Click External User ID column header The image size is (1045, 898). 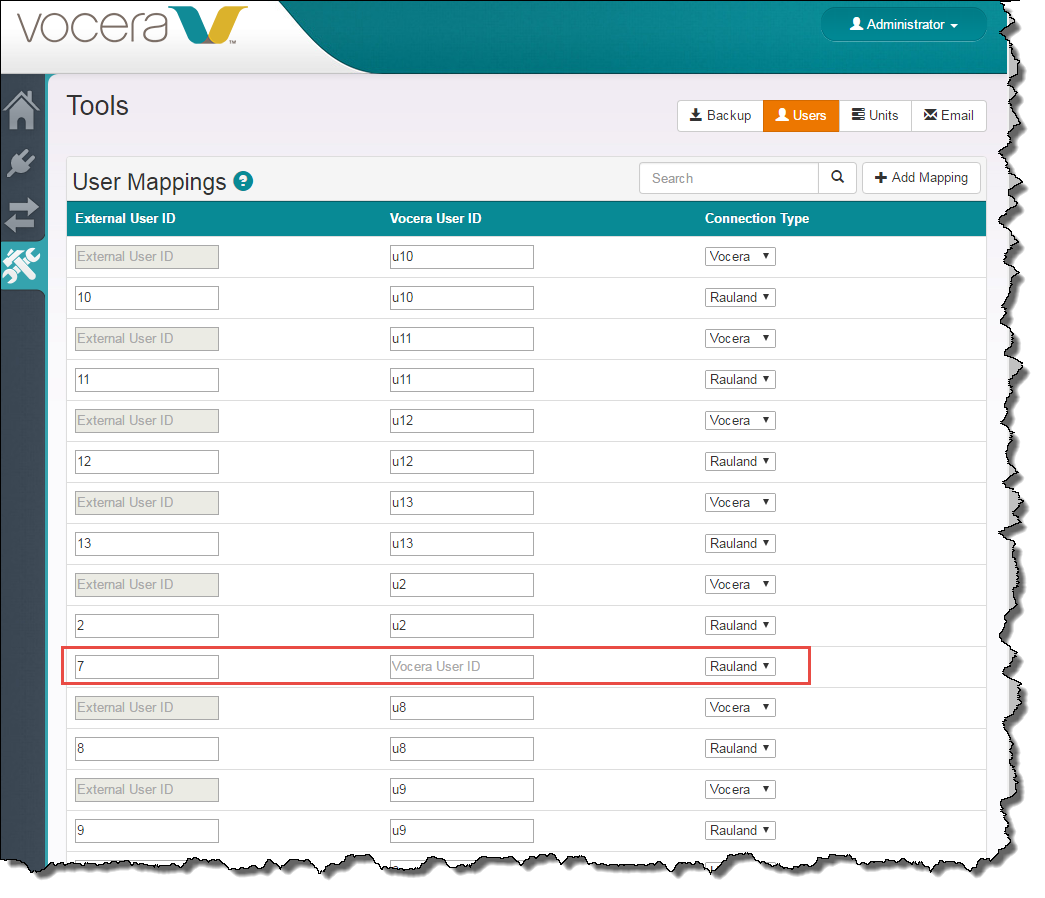(125, 219)
